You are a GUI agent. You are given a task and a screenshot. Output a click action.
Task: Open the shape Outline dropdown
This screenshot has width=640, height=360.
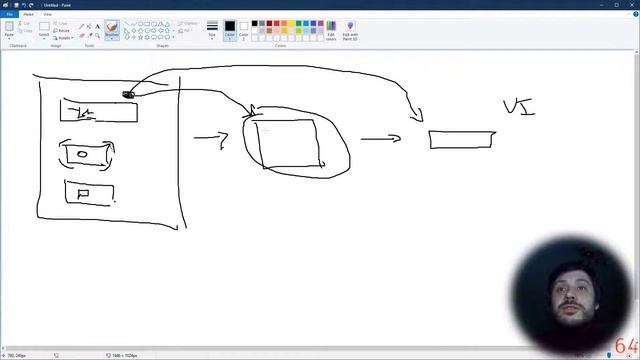tap(188, 24)
